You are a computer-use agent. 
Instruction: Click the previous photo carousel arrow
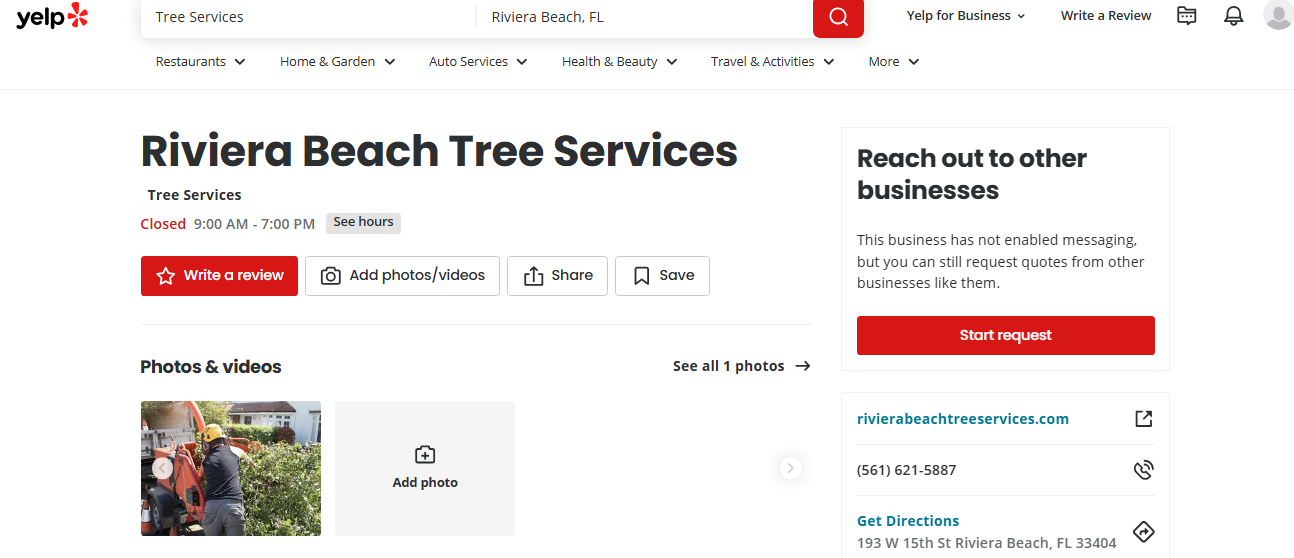coord(162,468)
